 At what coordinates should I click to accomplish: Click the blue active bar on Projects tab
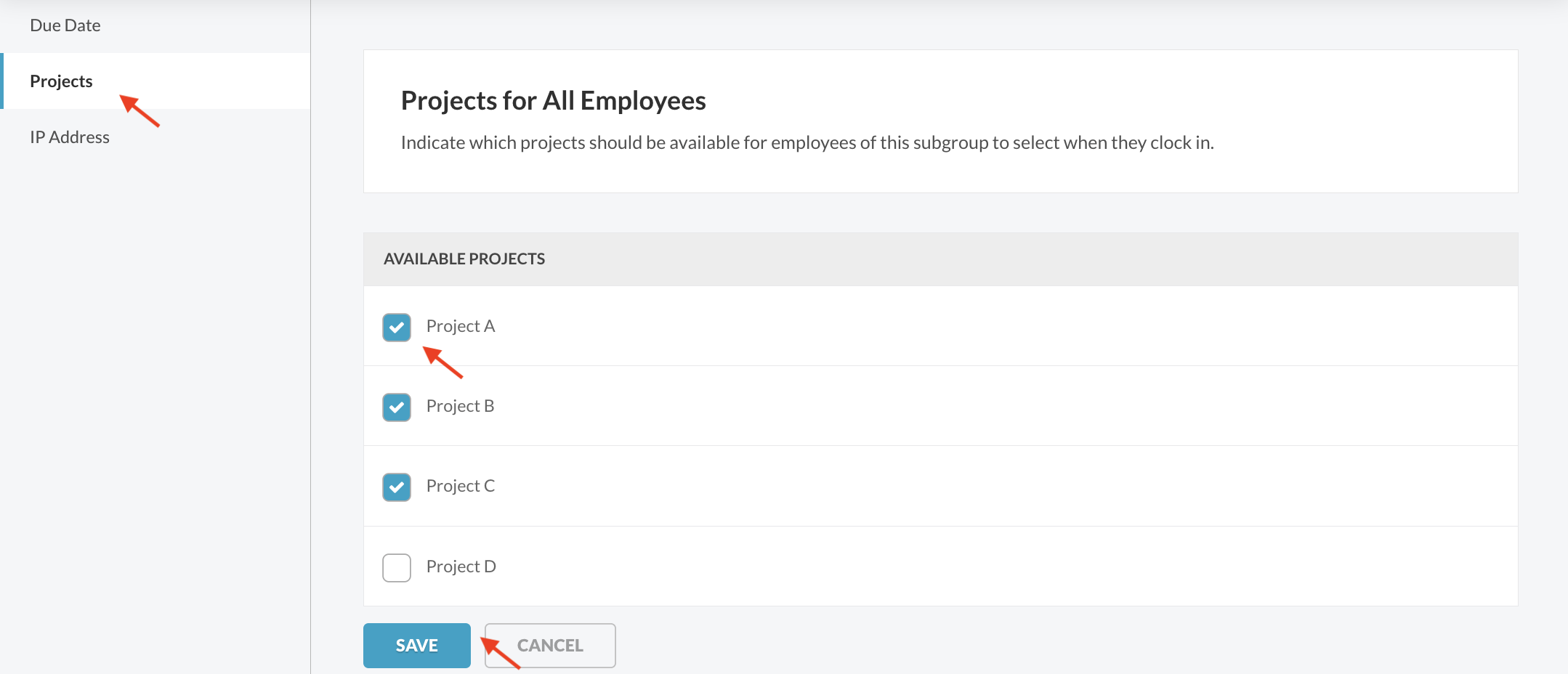2,81
